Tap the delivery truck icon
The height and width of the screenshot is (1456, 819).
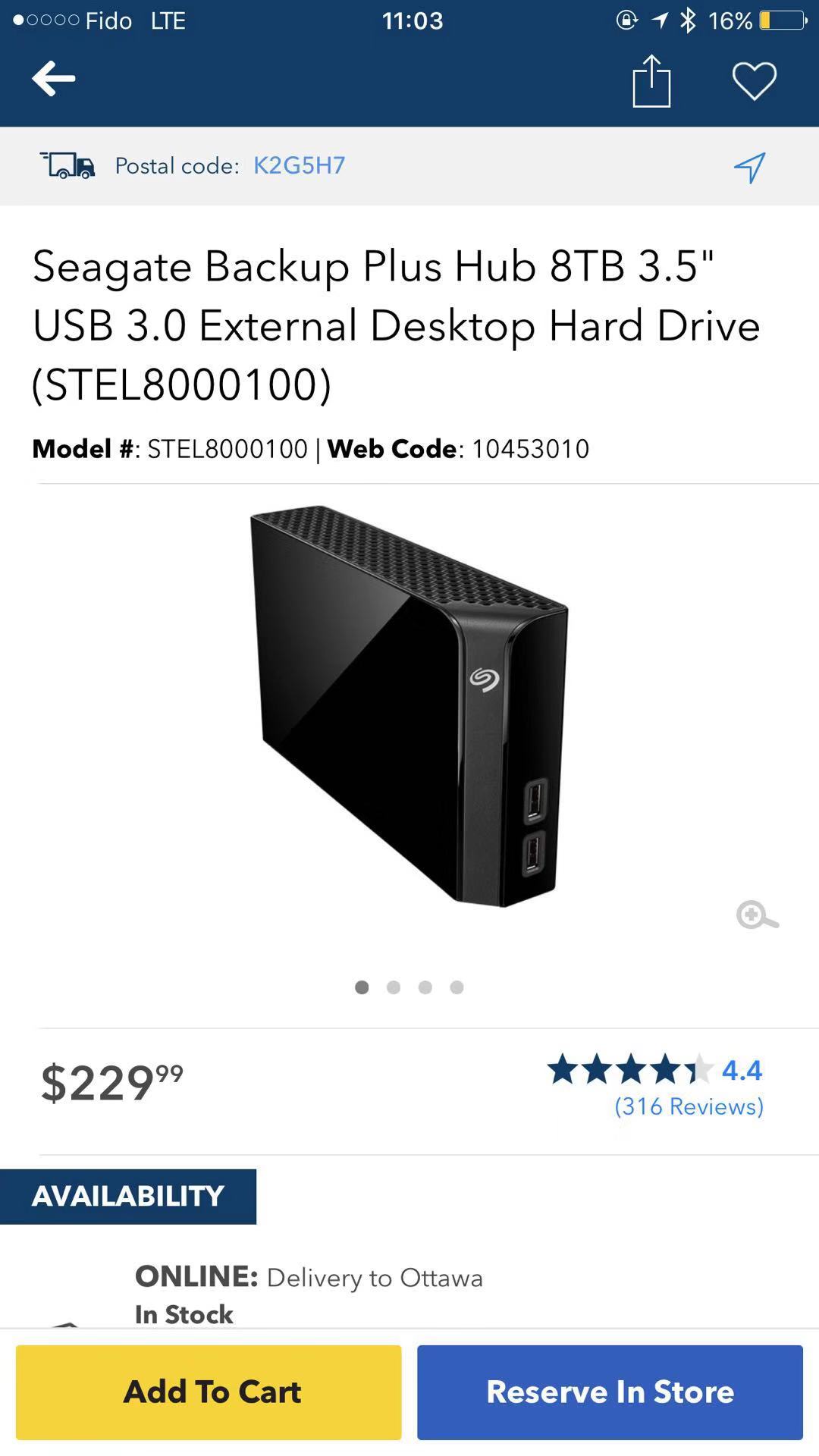(x=67, y=165)
